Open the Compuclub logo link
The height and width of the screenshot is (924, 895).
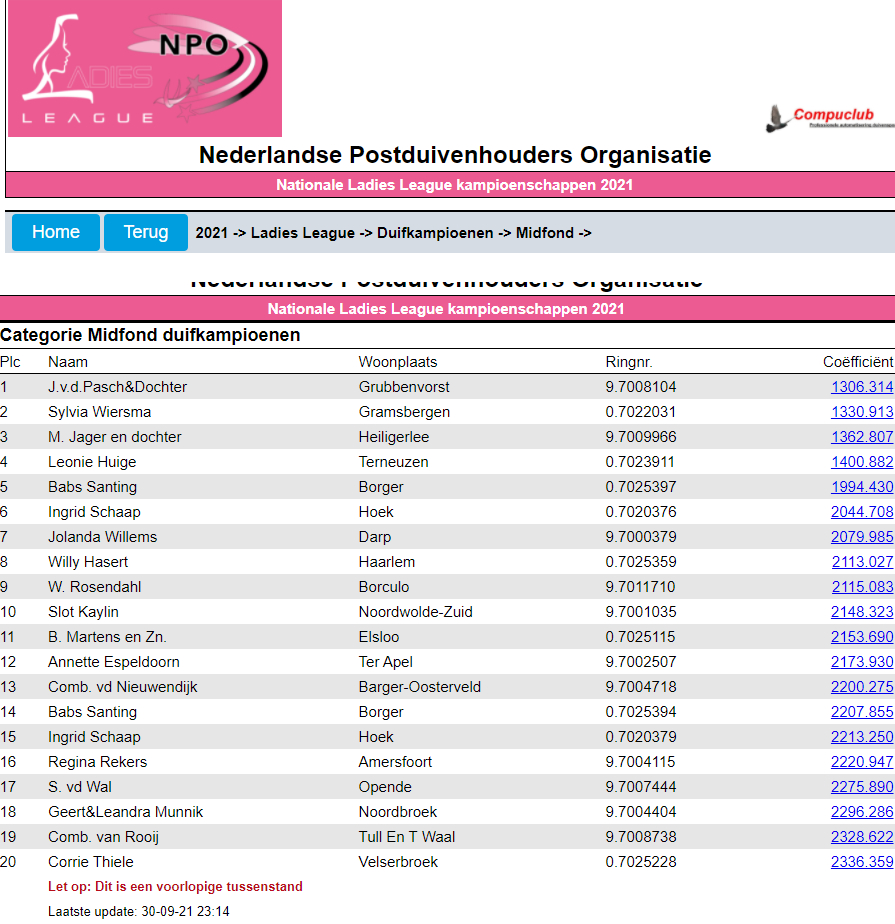(831, 118)
